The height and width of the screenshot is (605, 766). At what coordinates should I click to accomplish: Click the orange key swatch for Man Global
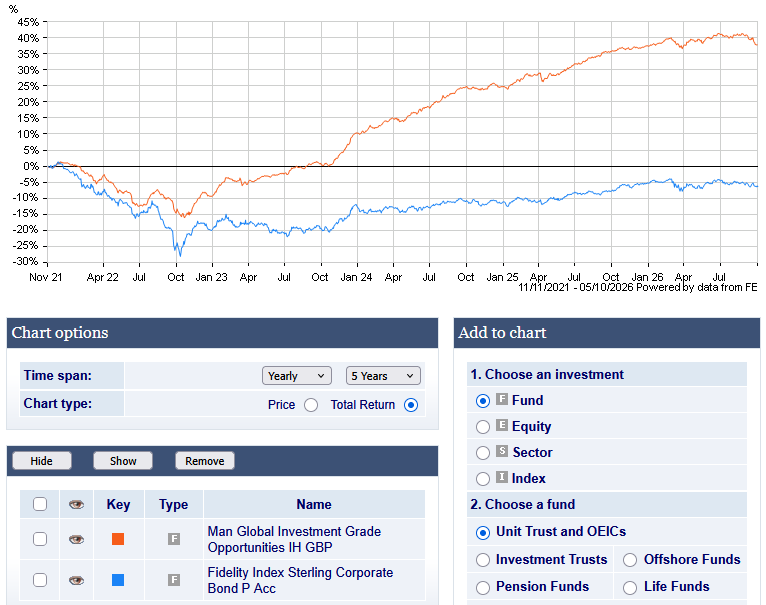(118, 539)
